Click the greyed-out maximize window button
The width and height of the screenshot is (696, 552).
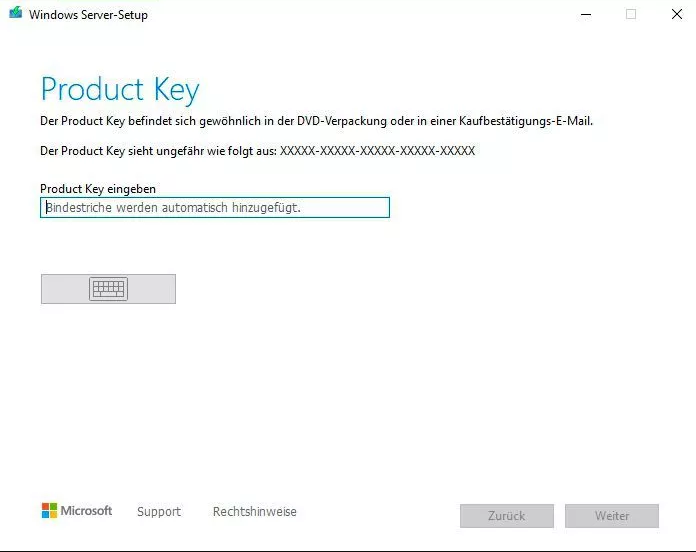tap(631, 15)
